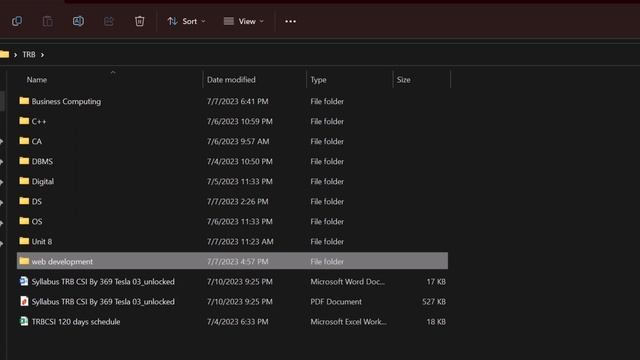Click the Share icon in toolbar
The width and height of the screenshot is (640, 360).
[x=109, y=21]
